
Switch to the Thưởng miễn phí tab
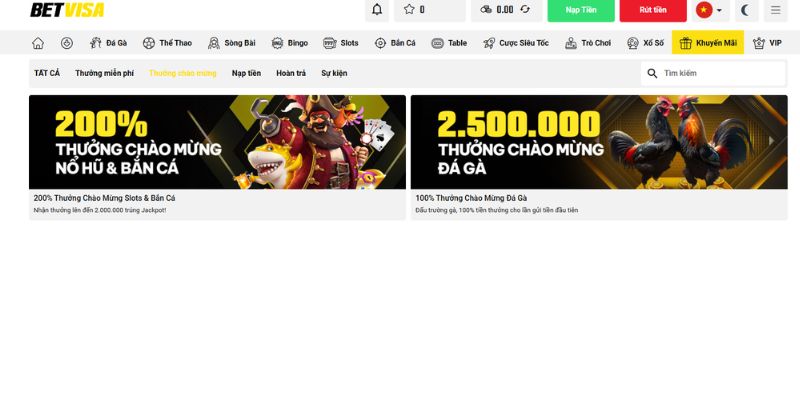pyautogui.click(x=104, y=73)
